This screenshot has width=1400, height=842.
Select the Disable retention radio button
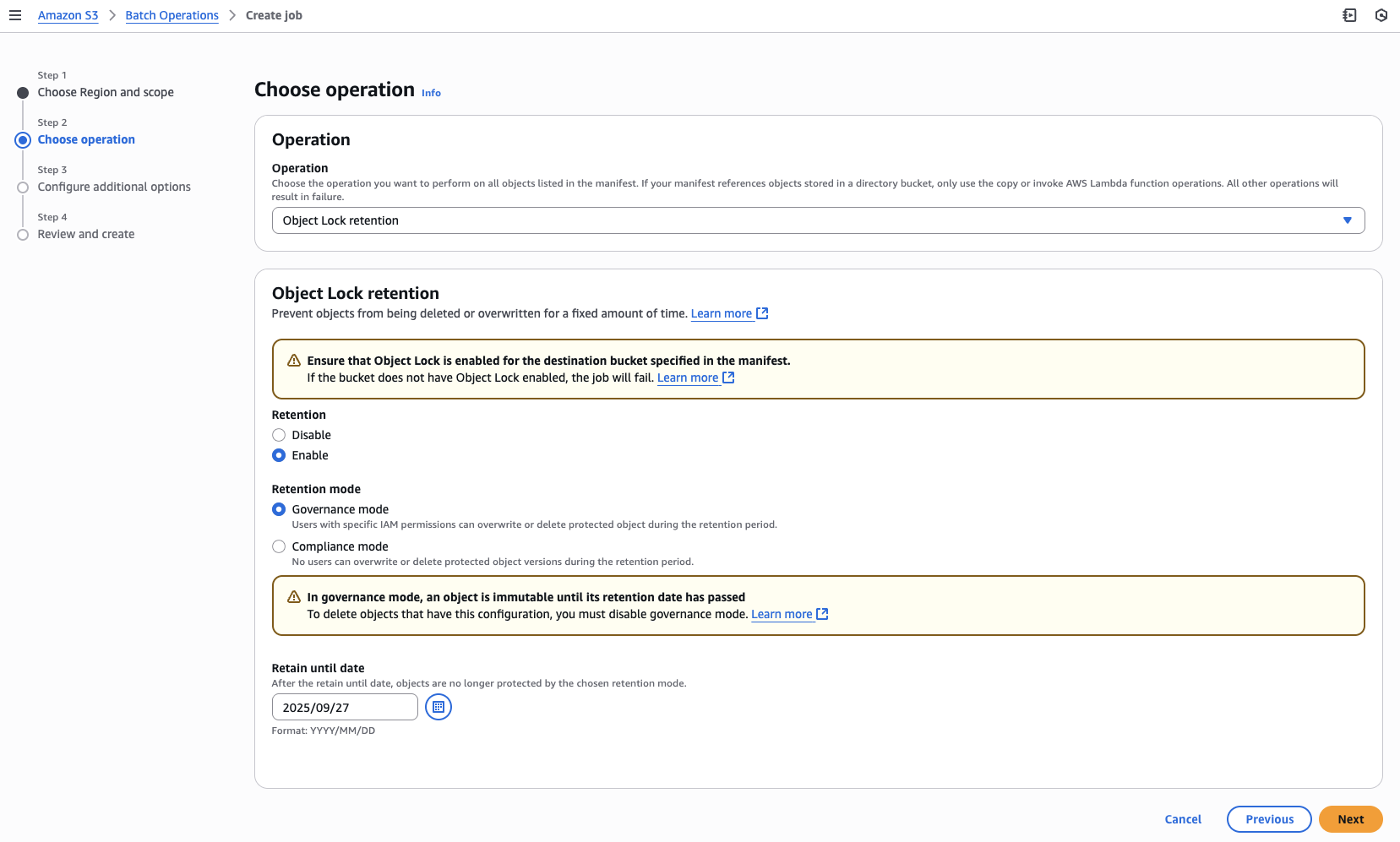coord(279,434)
